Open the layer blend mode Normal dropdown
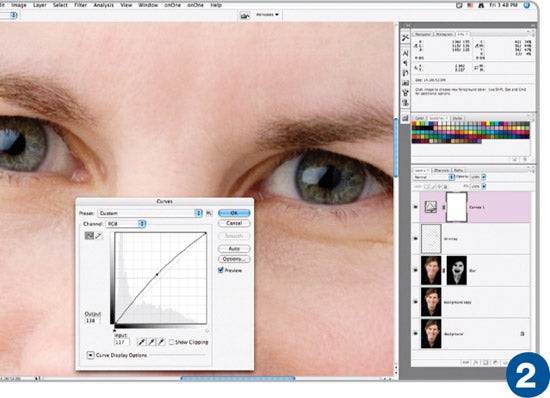Image resolution: width=550 pixels, height=398 pixels. tap(434, 177)
